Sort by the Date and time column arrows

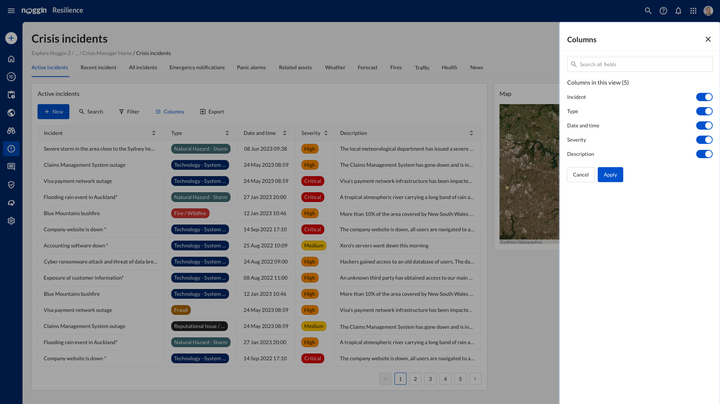284,133
